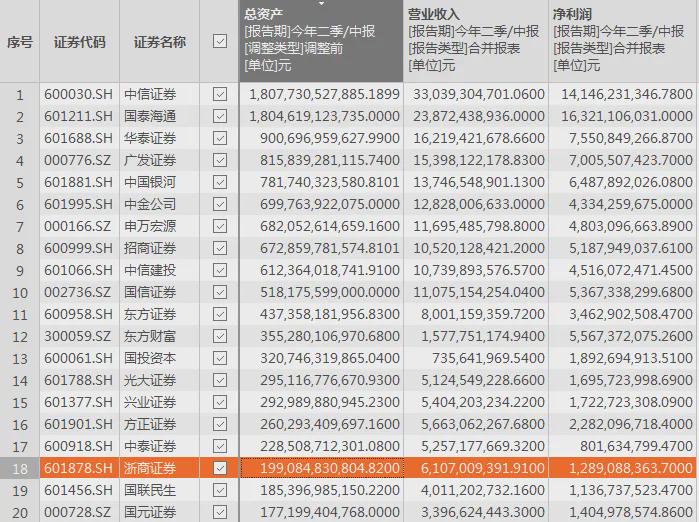This screenshot has height=522, width=699.
Task: Uncheck the checkbox for 浙商证券 row
Action: [220, 468]
